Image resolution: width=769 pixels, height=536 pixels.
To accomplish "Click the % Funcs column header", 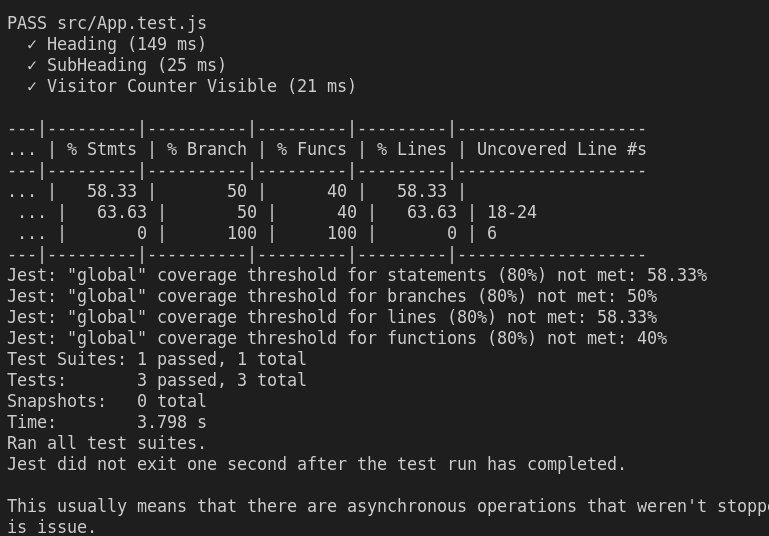I will [x=311, y=149].
